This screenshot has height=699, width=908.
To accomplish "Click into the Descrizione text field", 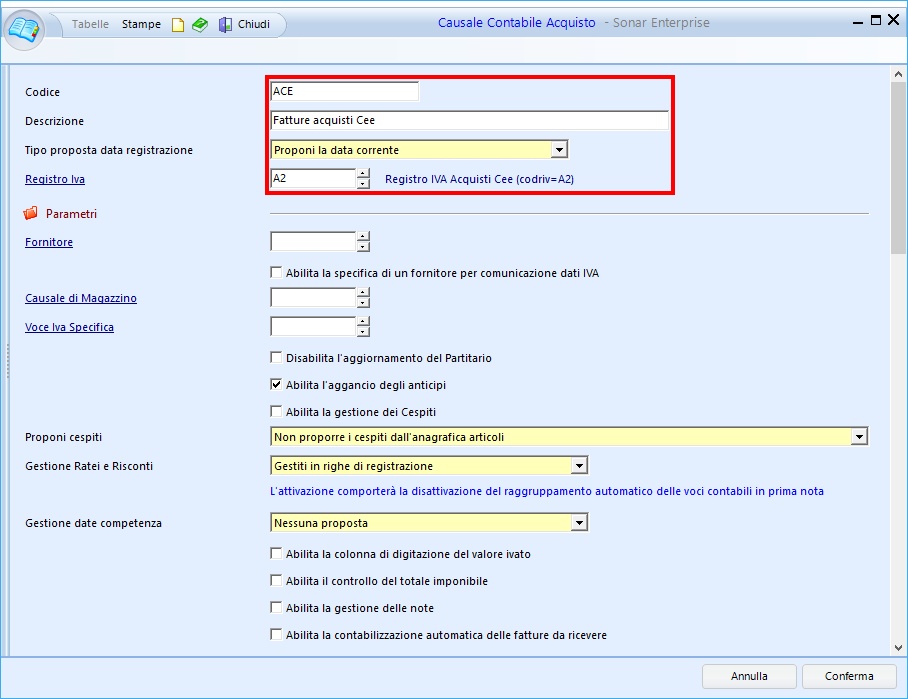I will point(469,120).
